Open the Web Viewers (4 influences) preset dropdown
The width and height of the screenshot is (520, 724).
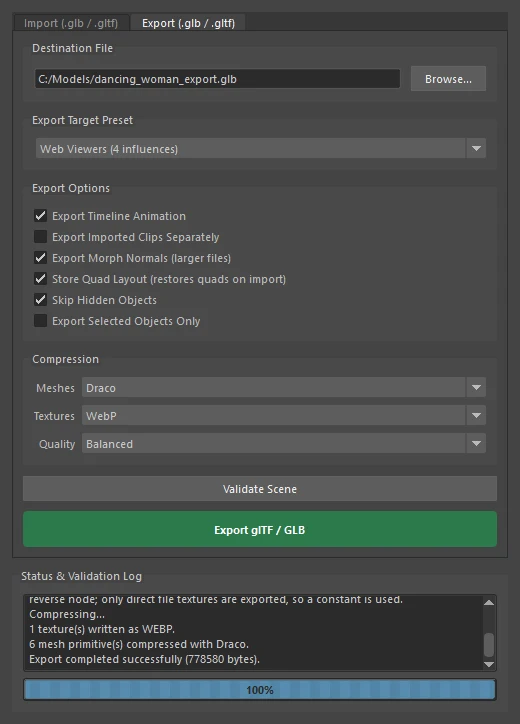click(260, 149)
